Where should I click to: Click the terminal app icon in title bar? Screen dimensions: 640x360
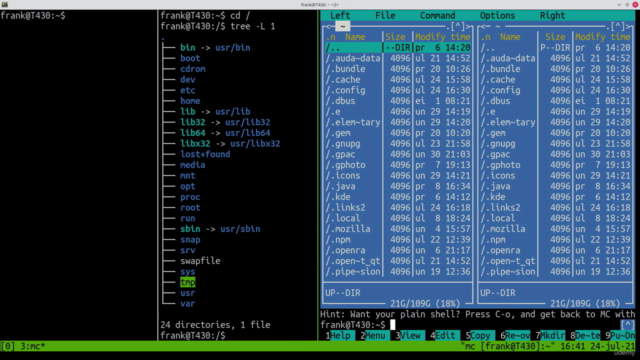[x=4, y=4]
